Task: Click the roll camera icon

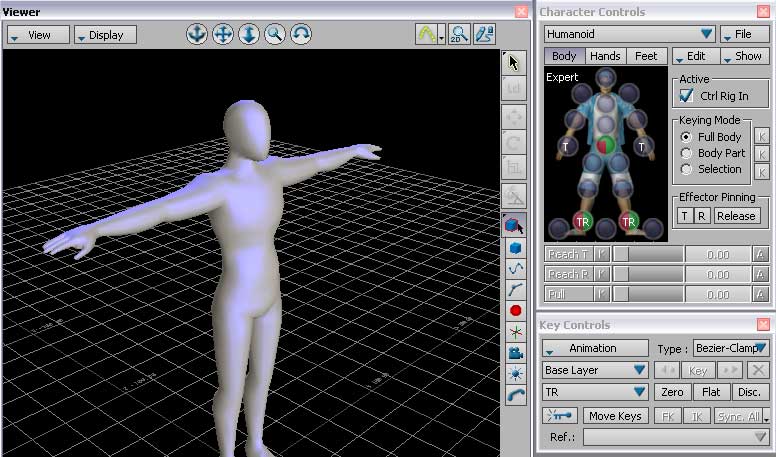Action: (300, 34)
